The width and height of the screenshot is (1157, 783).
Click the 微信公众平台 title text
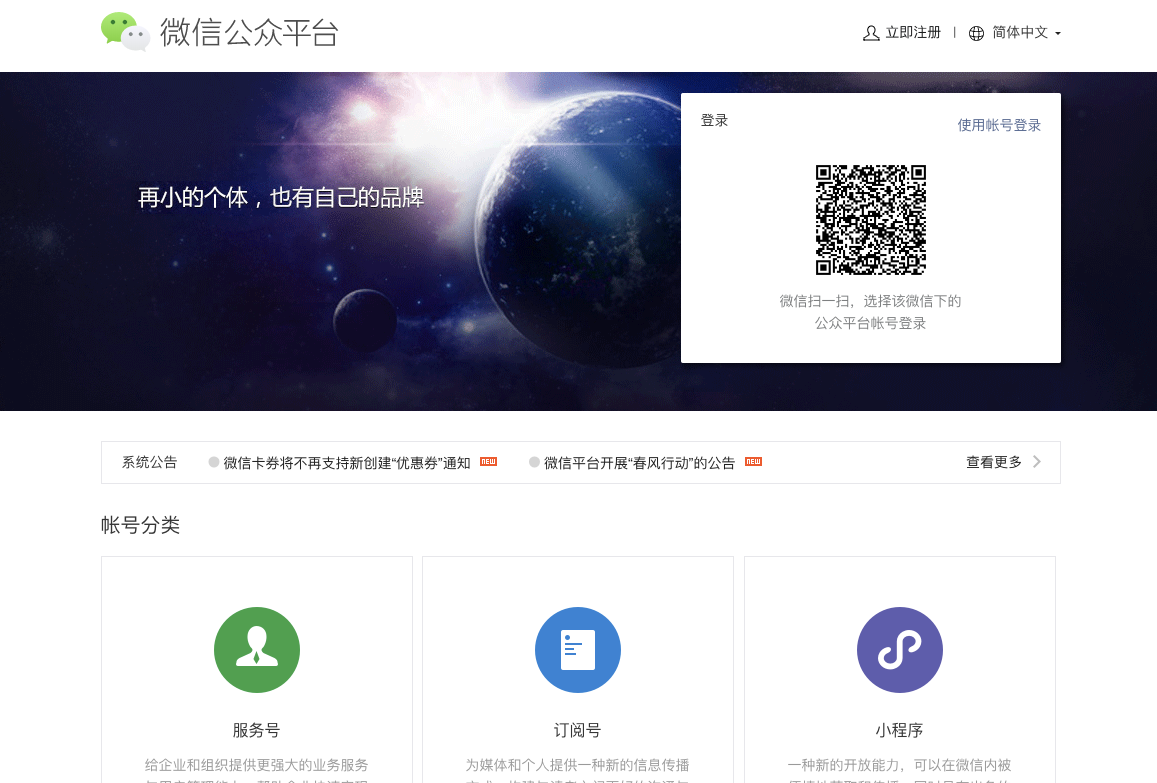(x=249, y=32)
